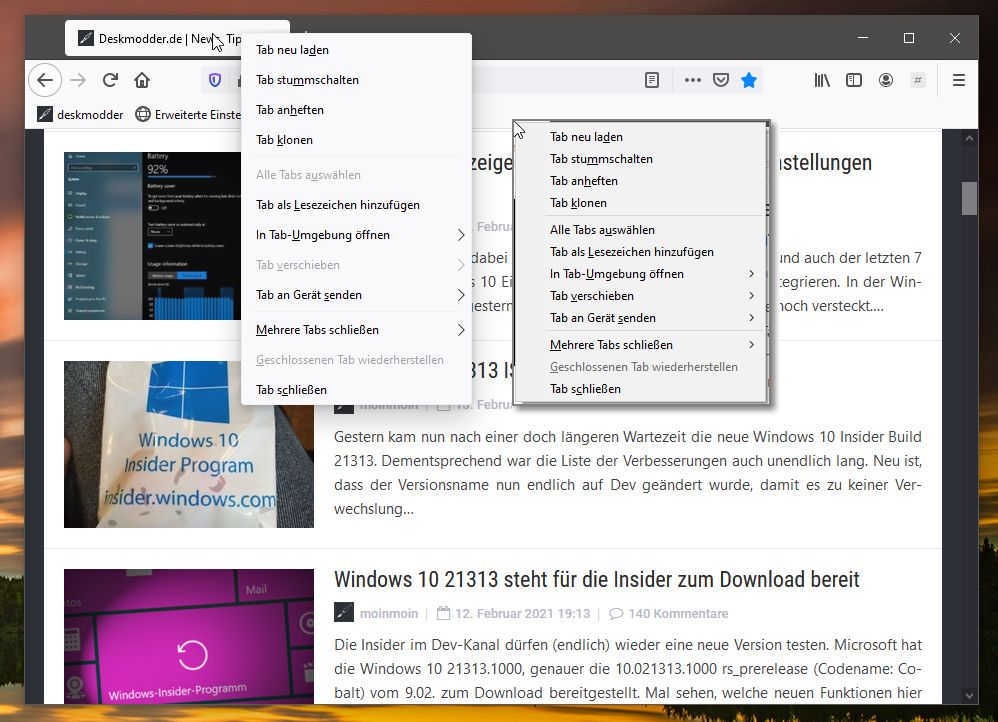Open the Library icon in the toolbar

point(822,80)
